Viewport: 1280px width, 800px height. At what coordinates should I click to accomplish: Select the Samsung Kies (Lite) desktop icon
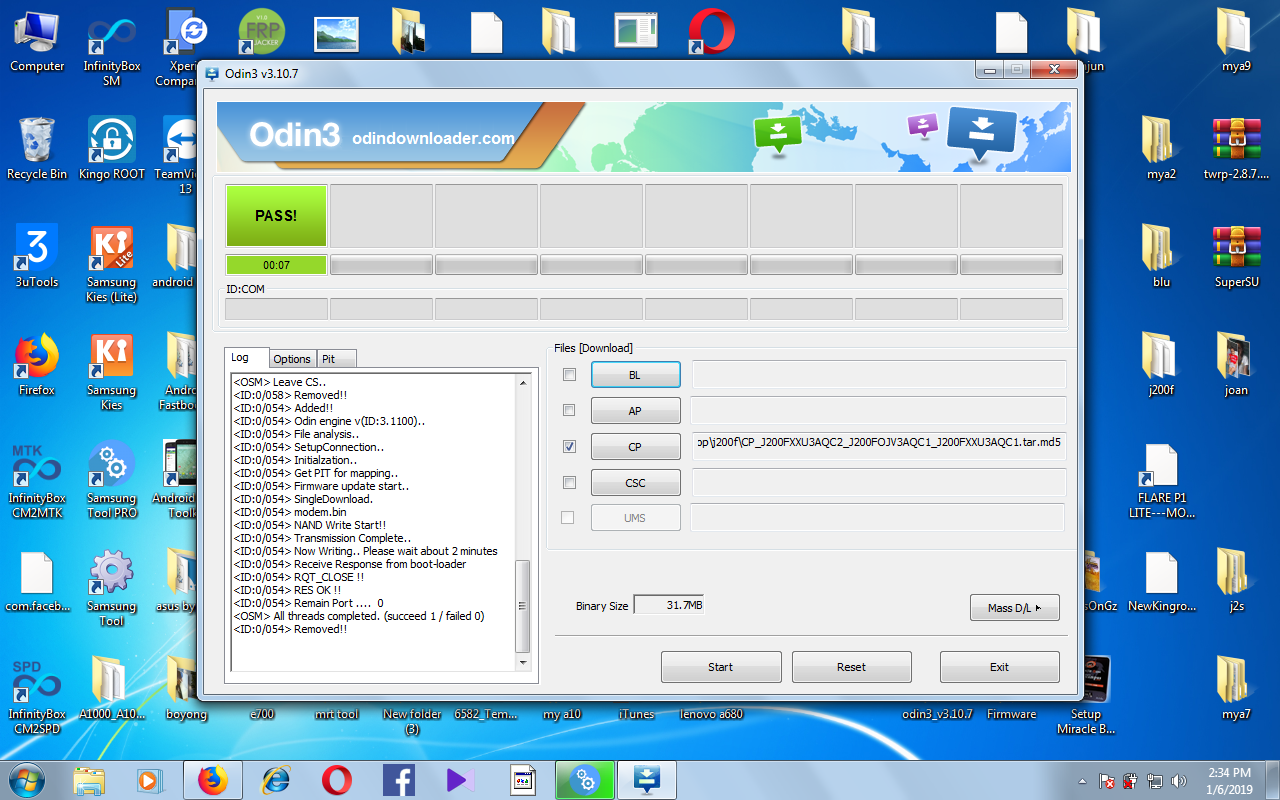112,262
